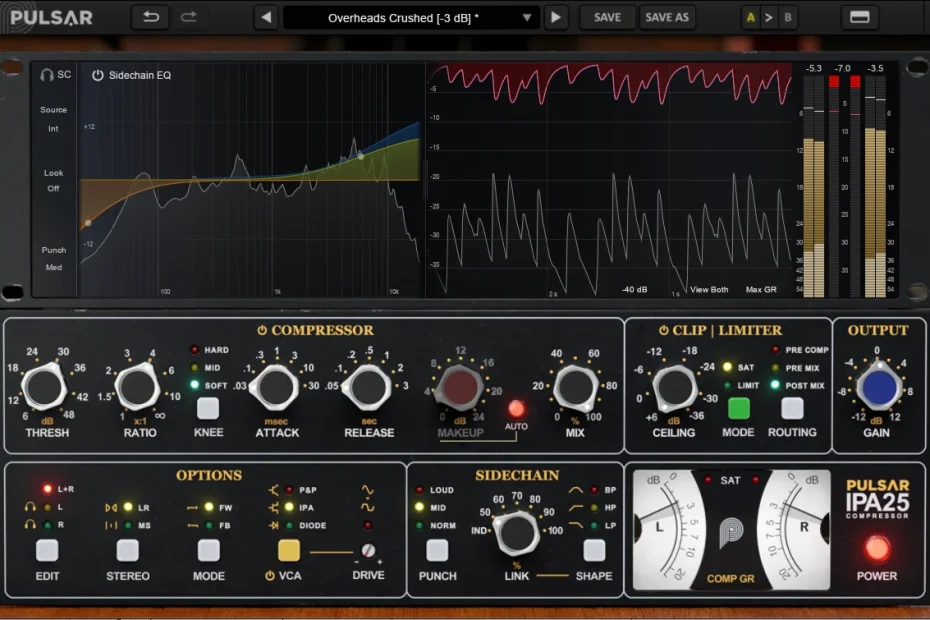The width and height of the screenshot is (930, 620).
Task: Click the Save button
Action: coord(607,17)
